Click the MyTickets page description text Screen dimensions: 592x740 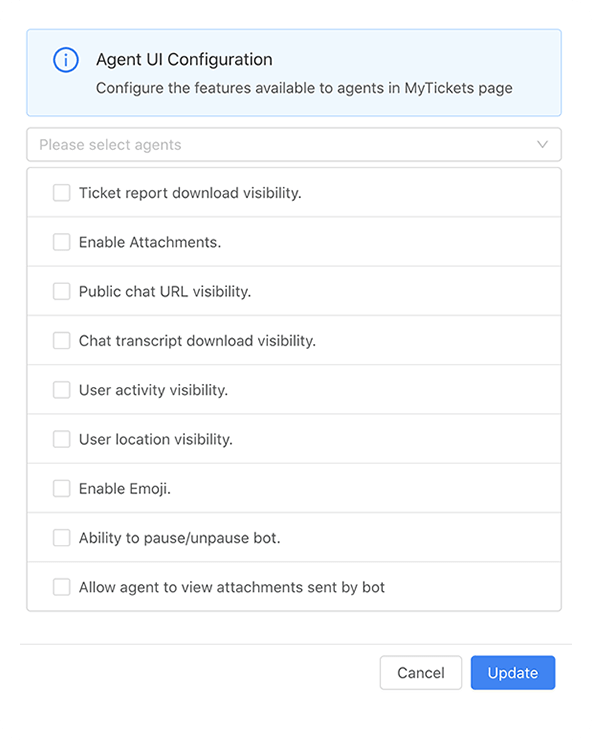pos(304,88)
